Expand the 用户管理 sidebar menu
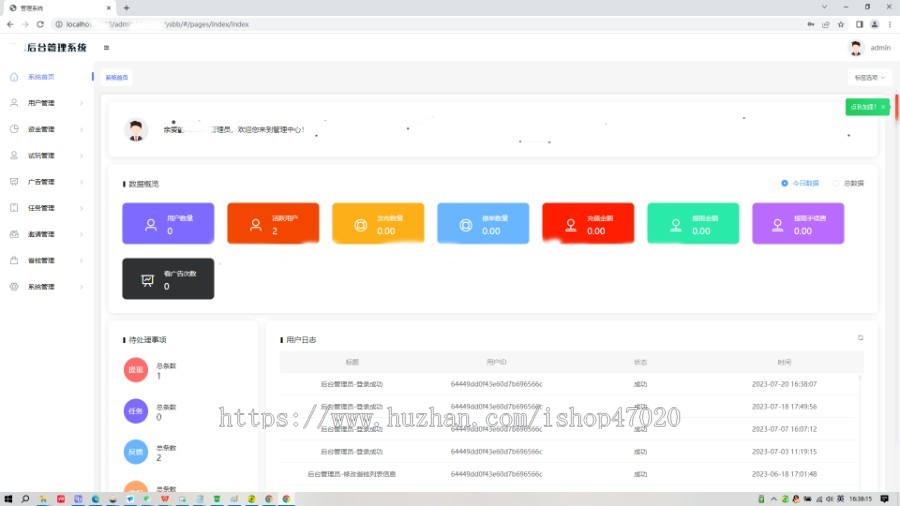 47,103
